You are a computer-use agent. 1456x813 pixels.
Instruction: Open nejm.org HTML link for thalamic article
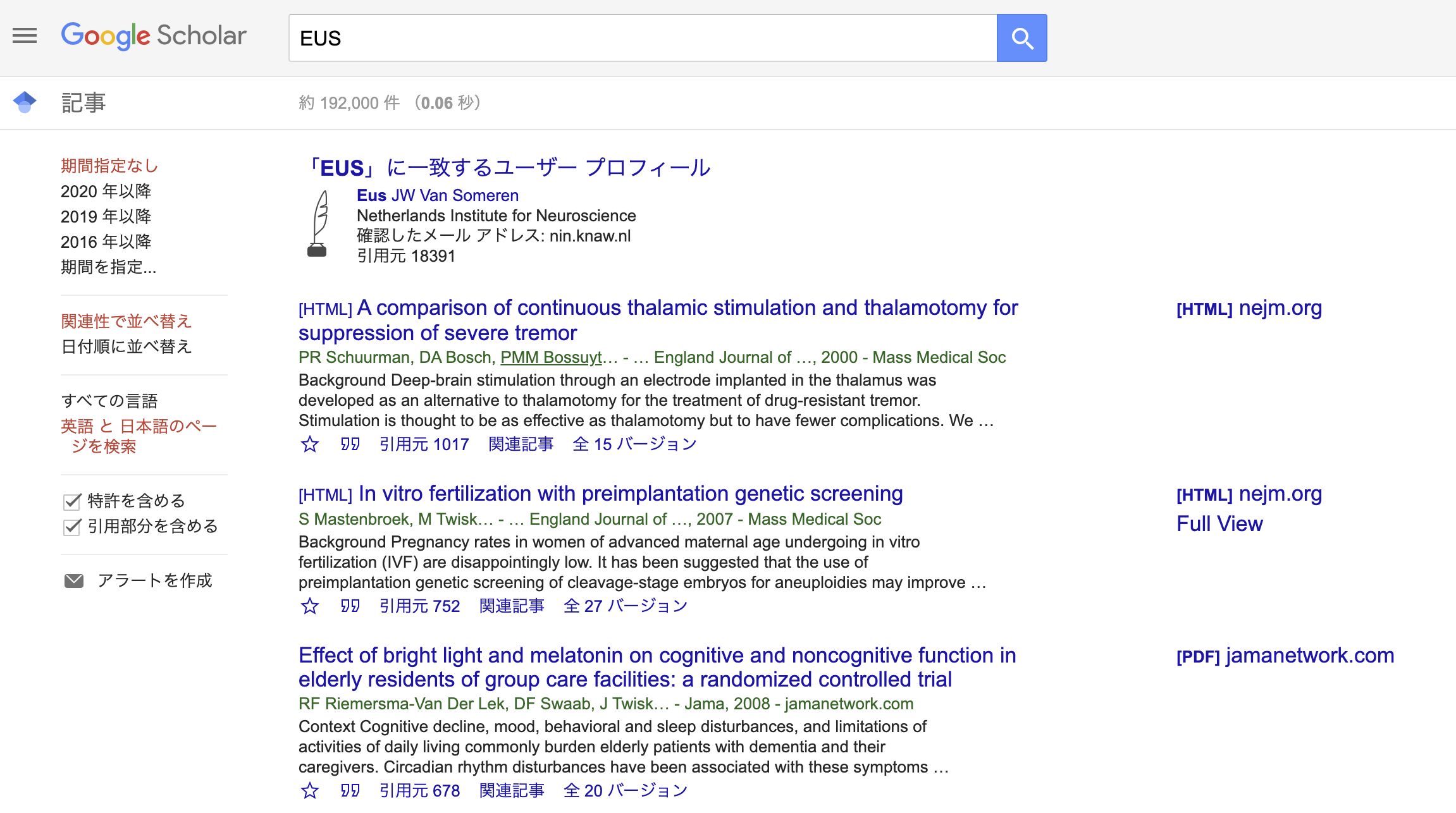(x=1249, y=308)
